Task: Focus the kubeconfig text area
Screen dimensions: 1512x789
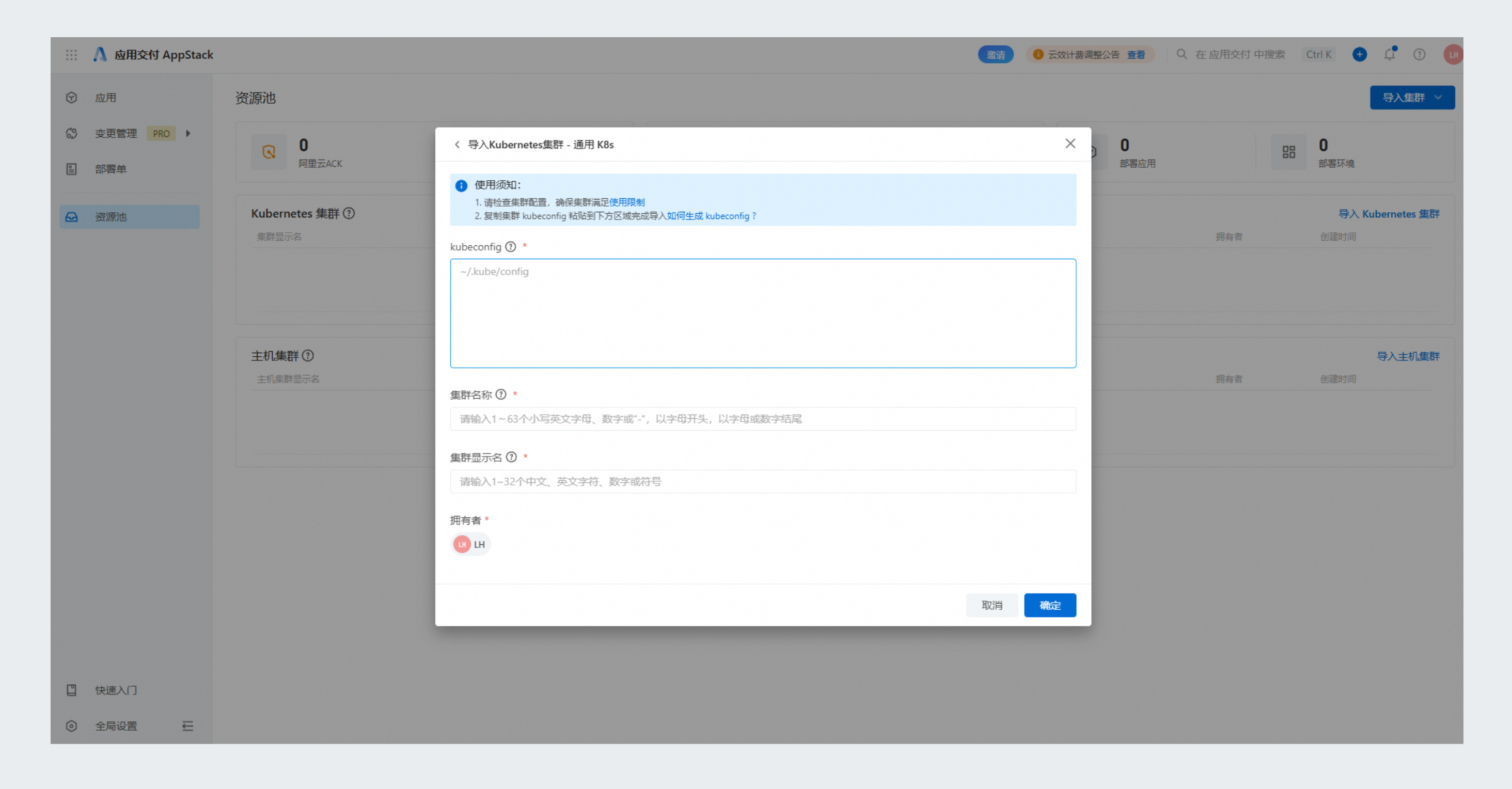Action: click(x=763, y=313)
